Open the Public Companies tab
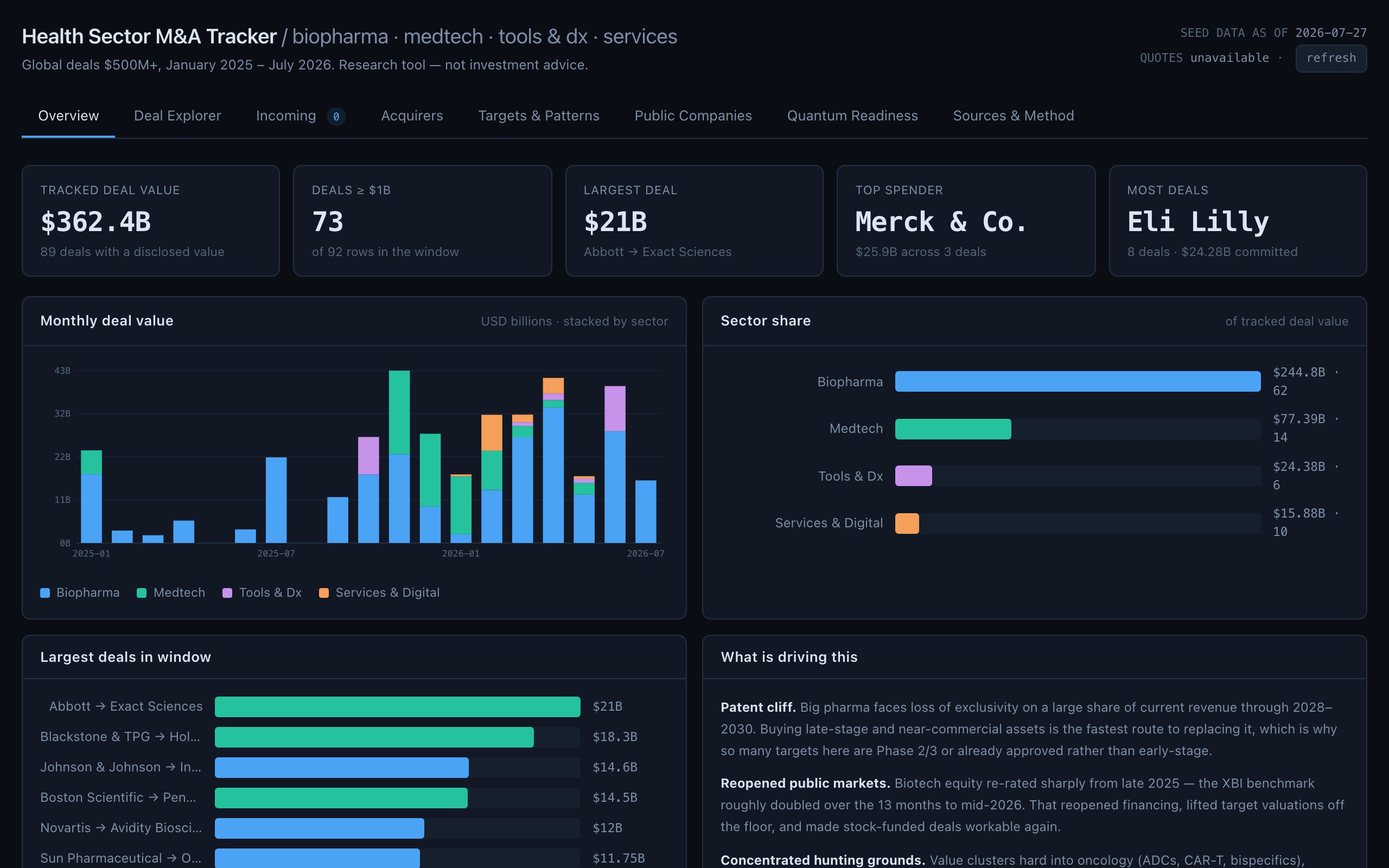Screen dimensions: 1389x868 click(693, 116)
